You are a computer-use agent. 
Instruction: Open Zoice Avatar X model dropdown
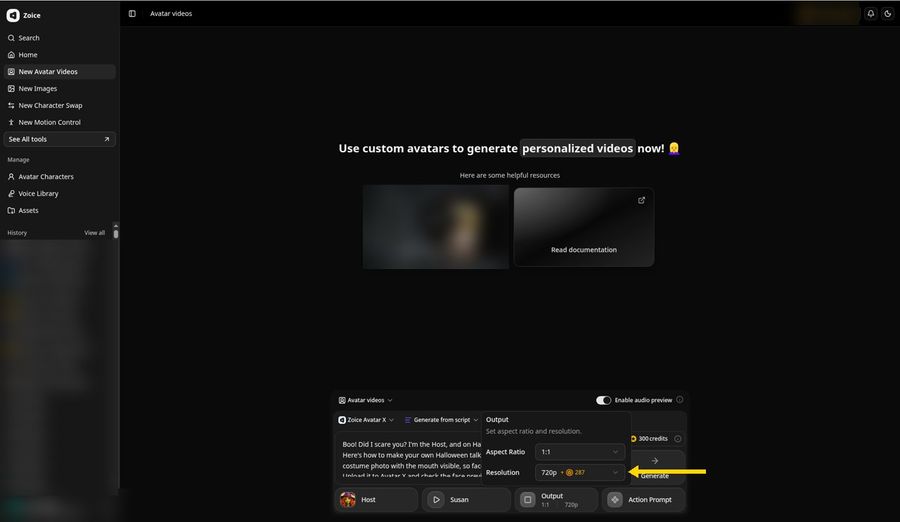(x=366, y=420)
